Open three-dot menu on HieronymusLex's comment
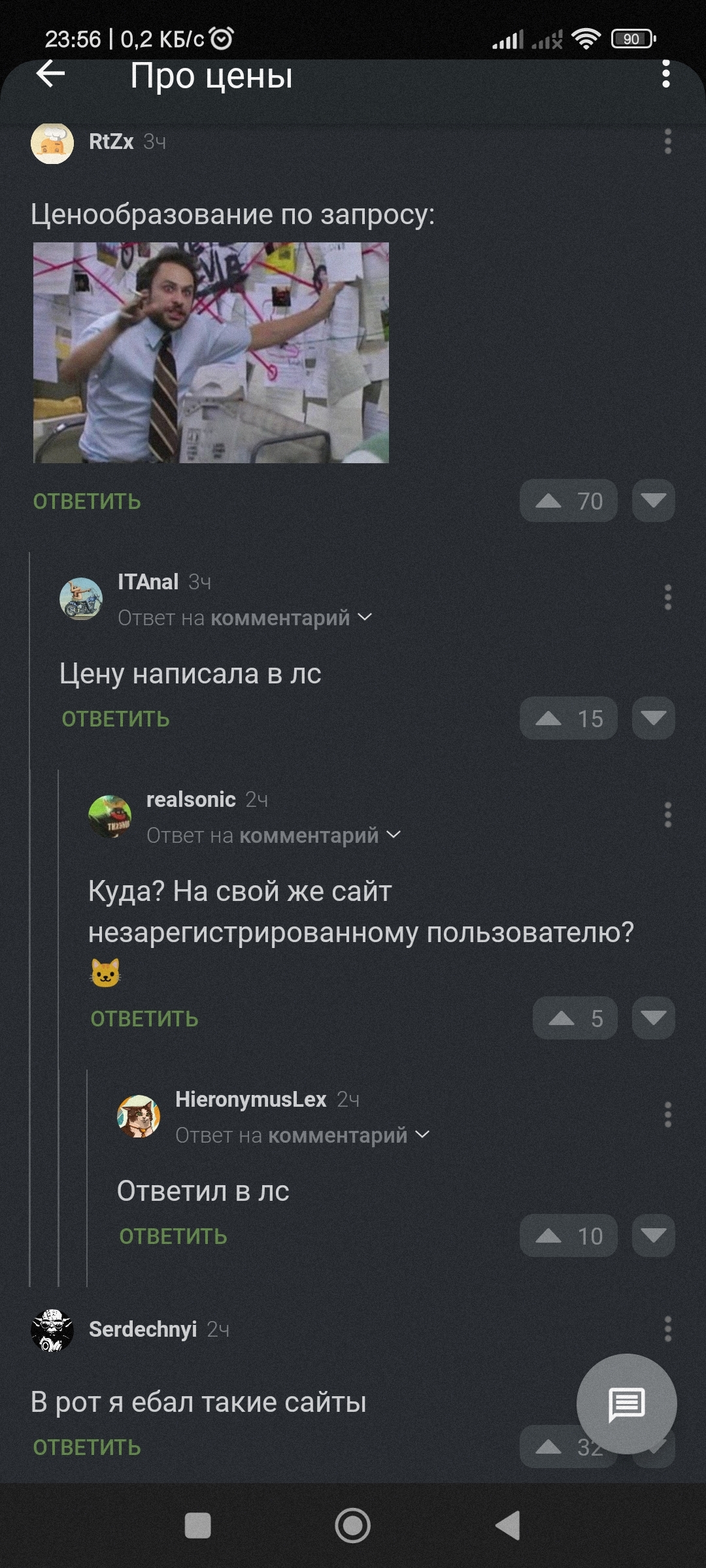706x1568 pixels. [667, 1115]
